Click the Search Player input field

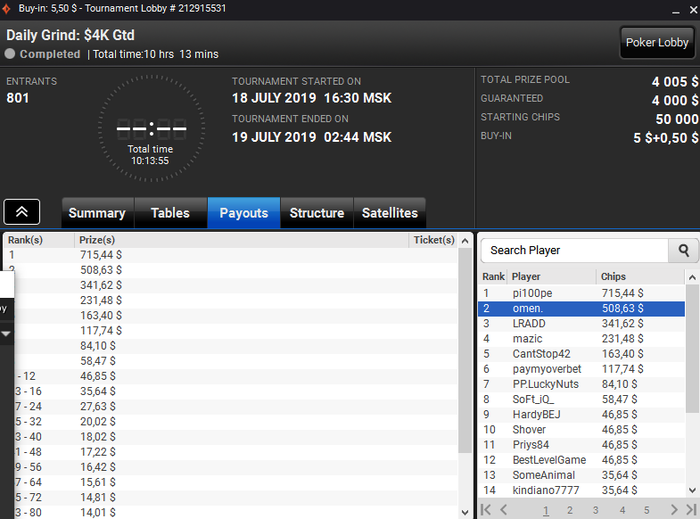[575, 250]
